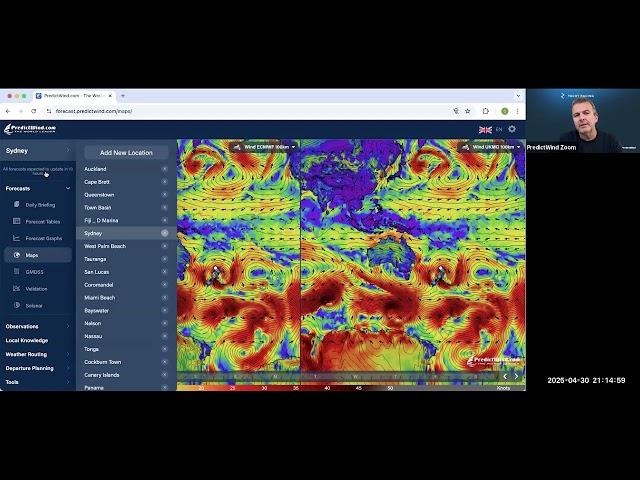Expand the Tools section

(38, 382)
